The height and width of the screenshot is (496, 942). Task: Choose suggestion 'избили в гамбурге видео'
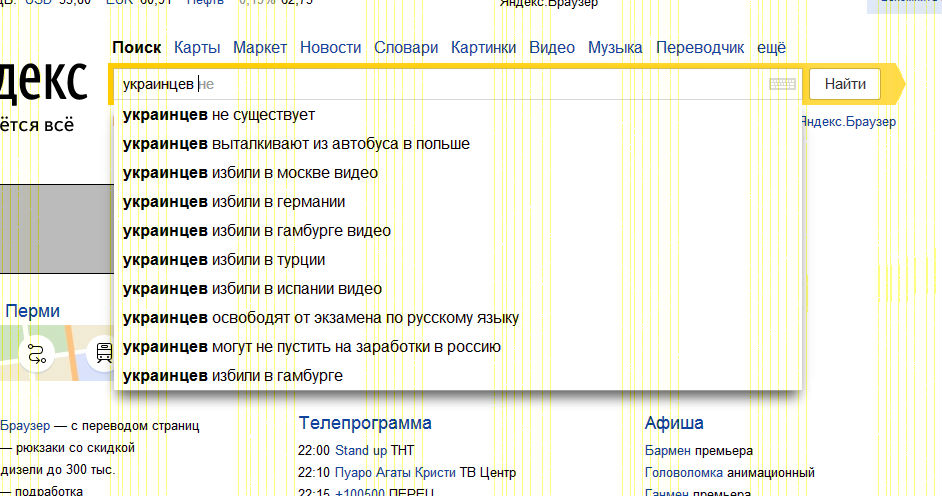click(x=458, y=231)
